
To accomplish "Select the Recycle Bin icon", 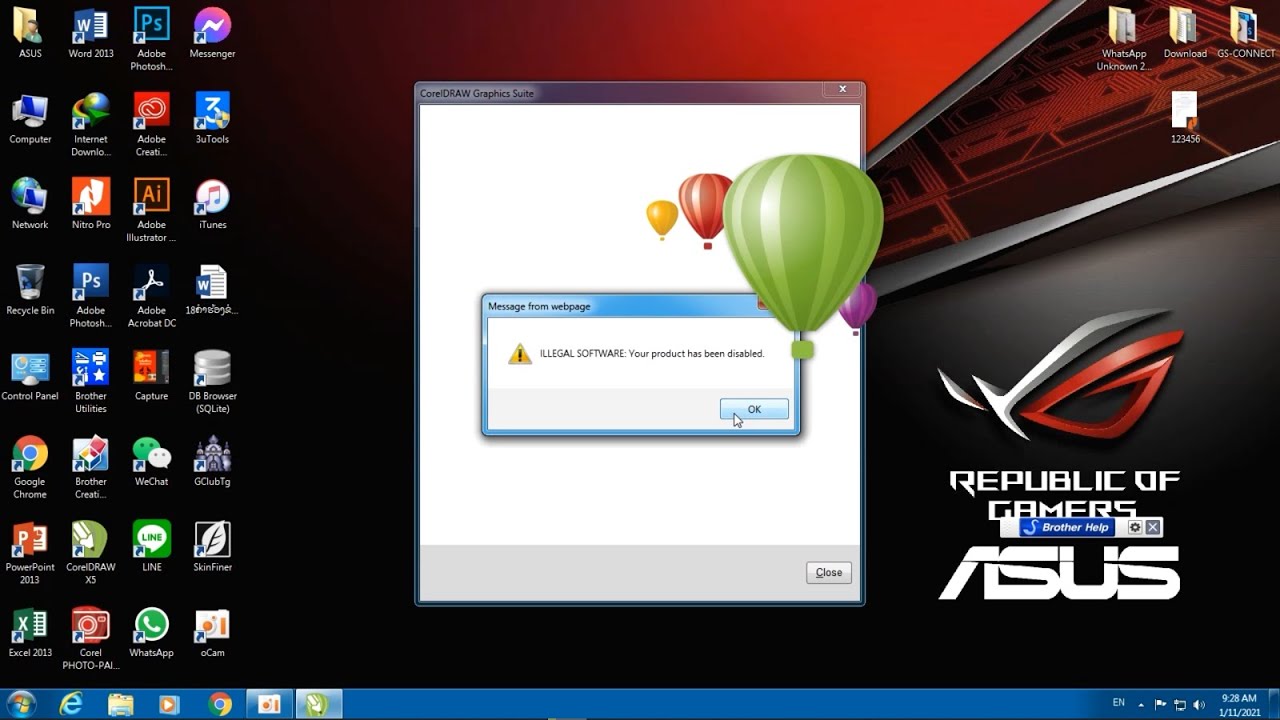I will point(30,290).
